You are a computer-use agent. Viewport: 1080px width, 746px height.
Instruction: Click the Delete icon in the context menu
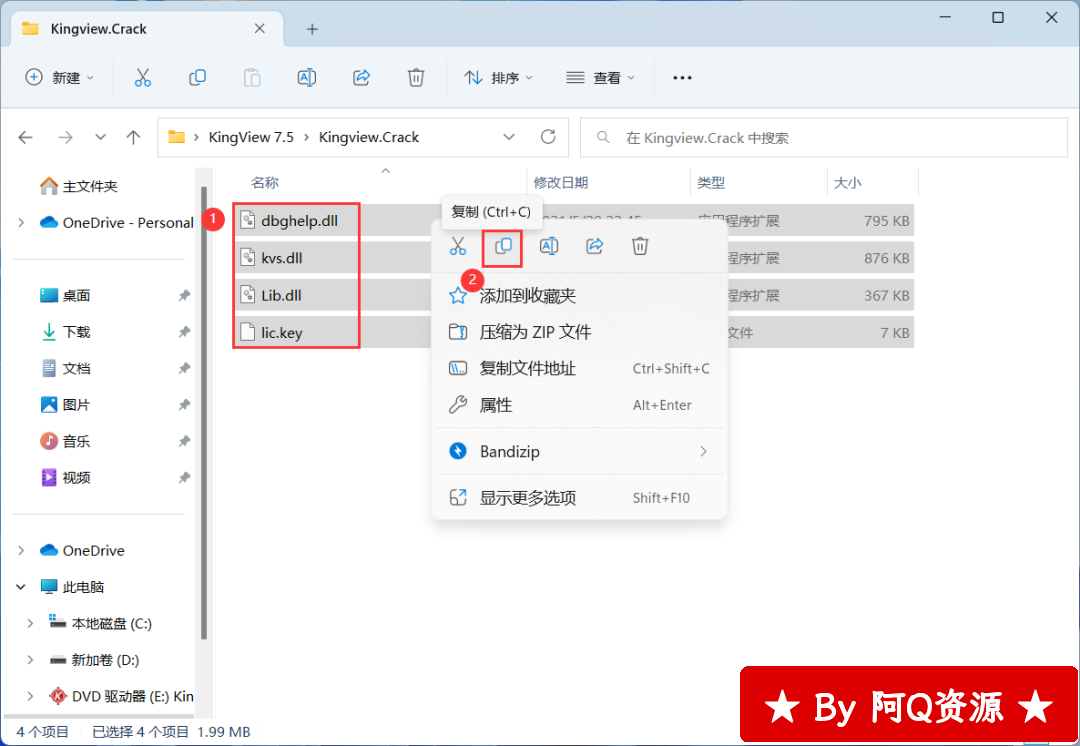coord(640,246)
